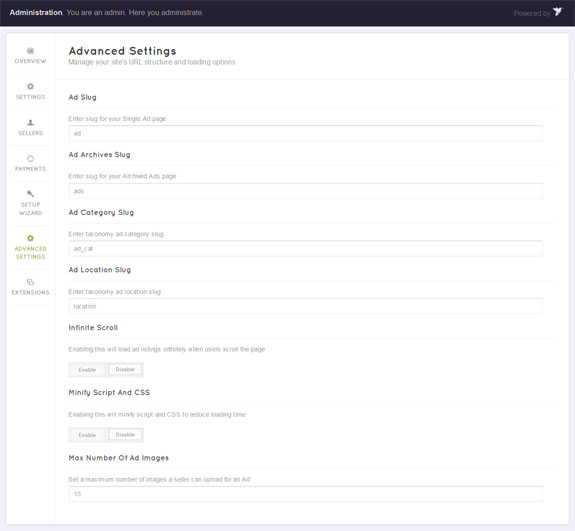Enable Infinite Scroll
The image size is (575, 531).
point(87,370)
